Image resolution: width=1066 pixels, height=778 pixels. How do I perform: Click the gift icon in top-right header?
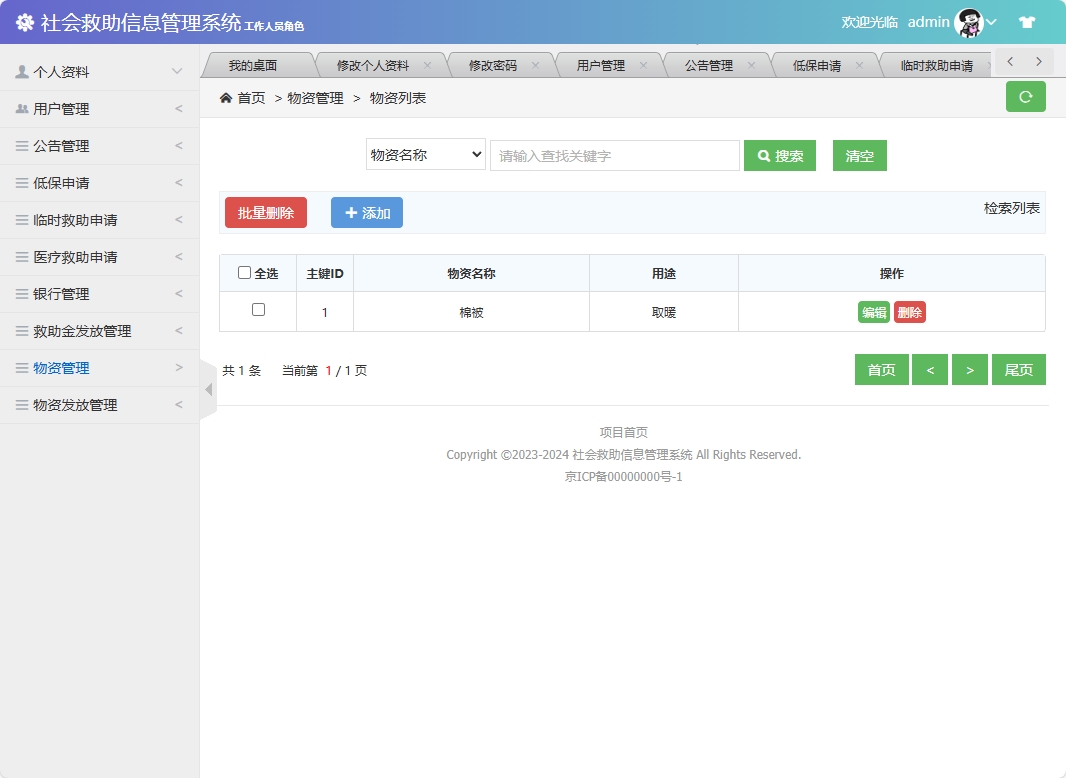coord(1027,21)
